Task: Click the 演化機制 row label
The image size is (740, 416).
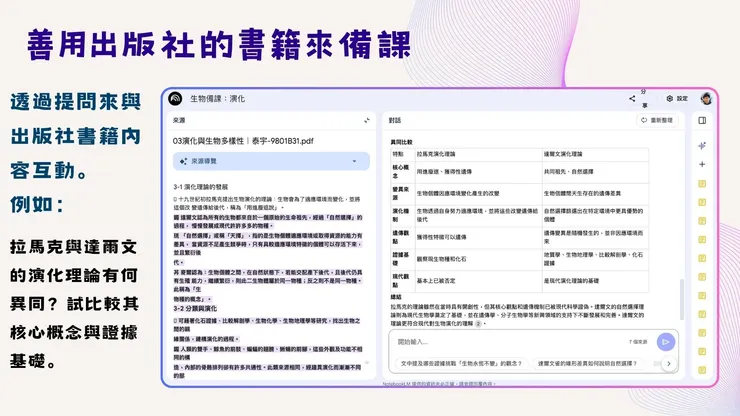Action: (x=401, y=215)
